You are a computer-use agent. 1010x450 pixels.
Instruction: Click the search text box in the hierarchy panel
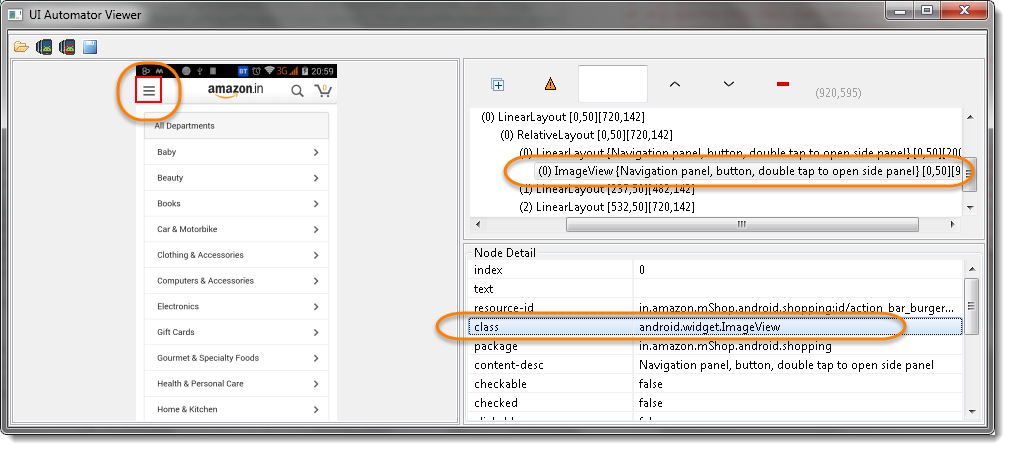coord(613,84)
